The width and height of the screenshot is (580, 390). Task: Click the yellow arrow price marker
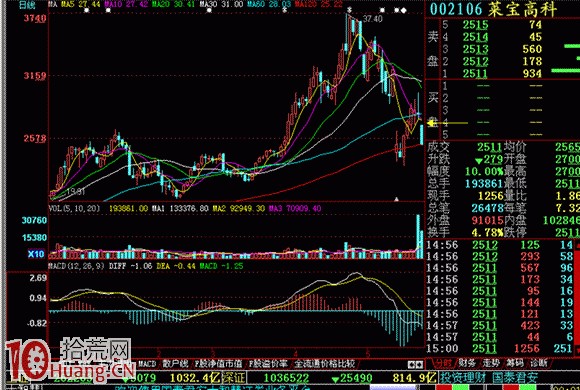447,123
